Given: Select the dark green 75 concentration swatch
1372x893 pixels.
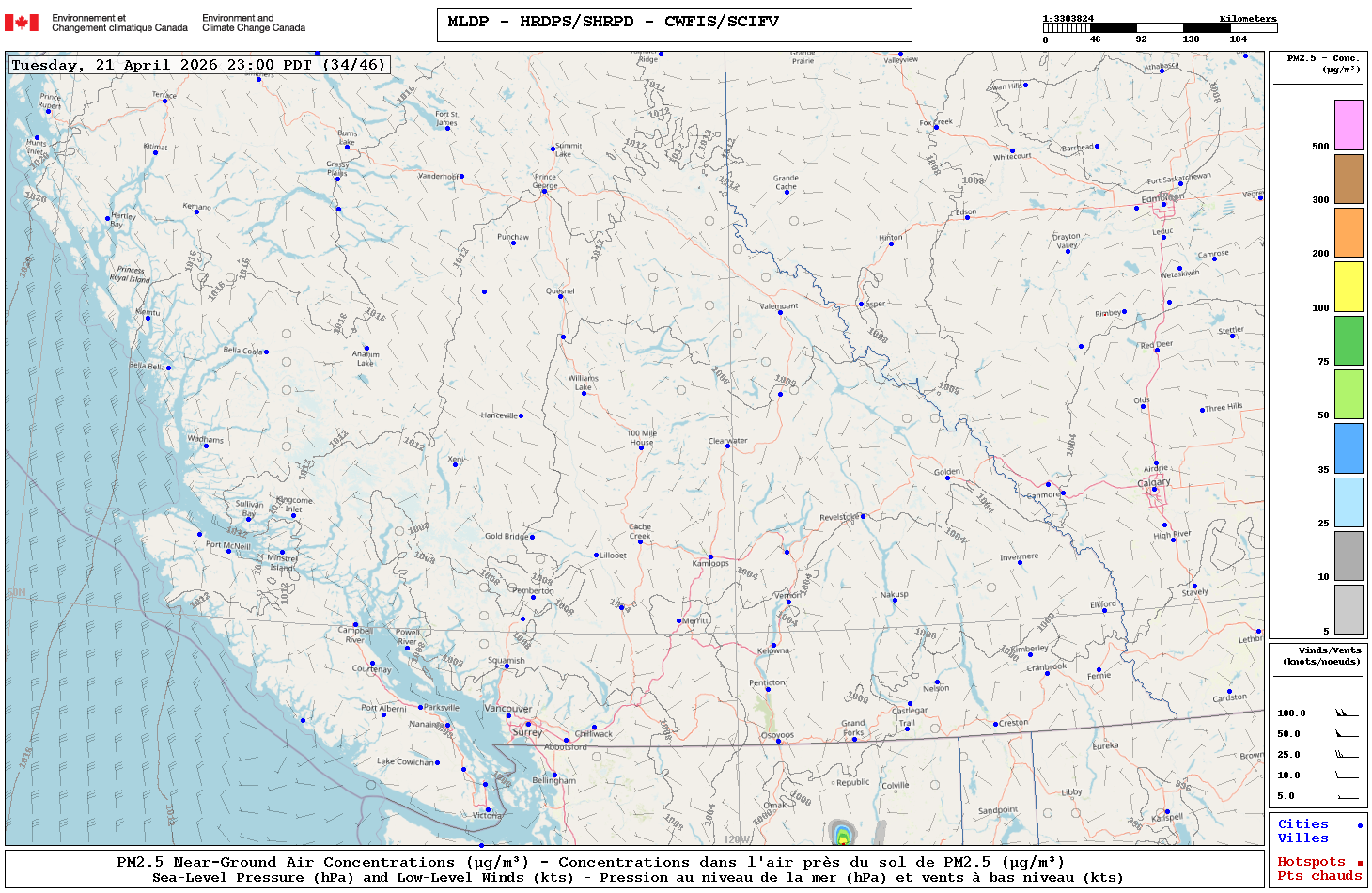Looking at the screenshot, I should (1349, 340).
